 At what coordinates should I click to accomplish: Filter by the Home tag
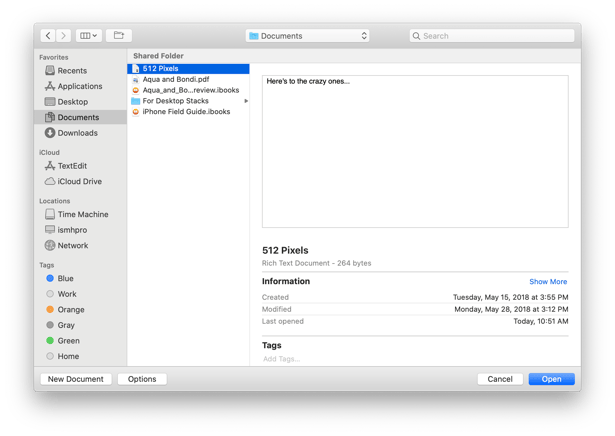click(80, 356)
